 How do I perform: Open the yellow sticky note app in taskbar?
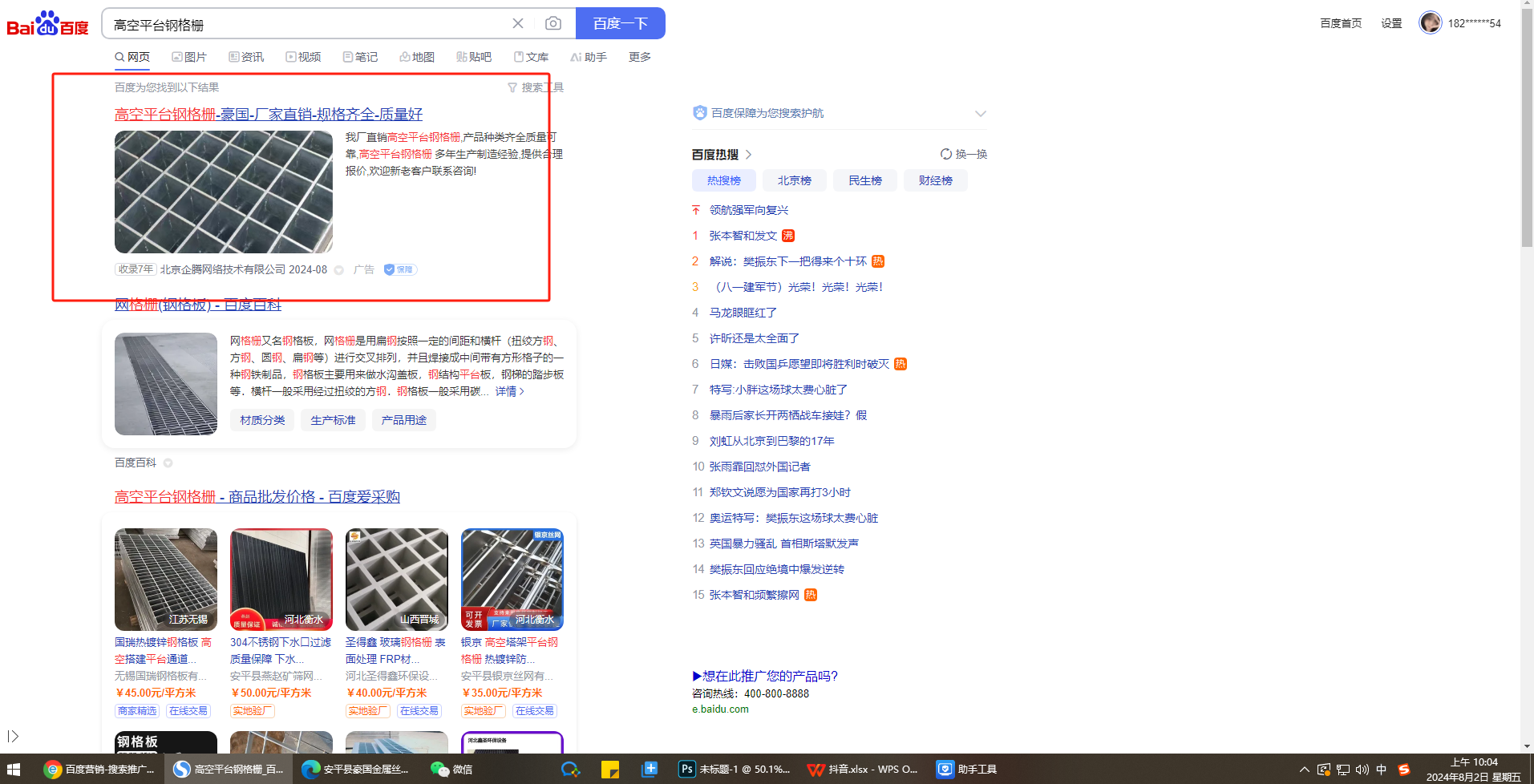(610, 770)
